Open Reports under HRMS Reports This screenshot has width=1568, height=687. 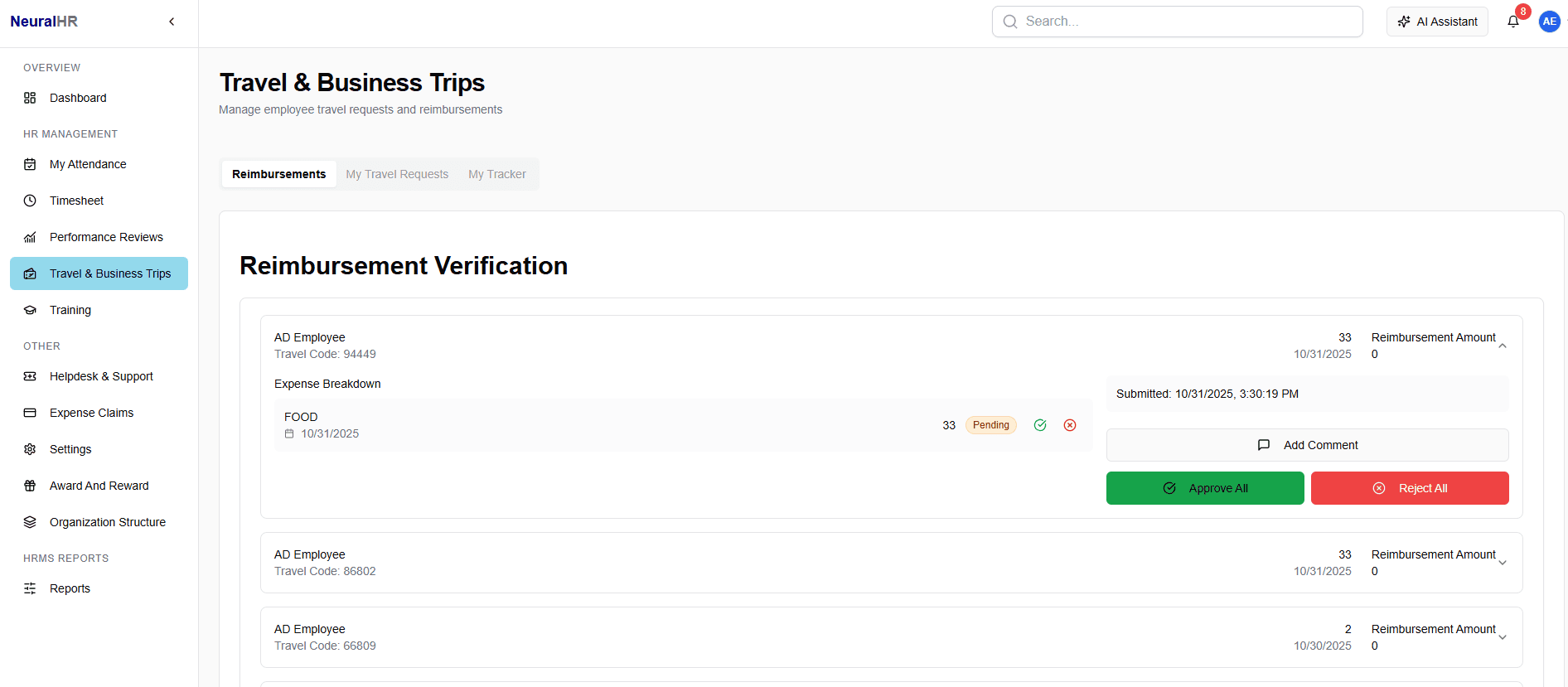coord(99,588)
